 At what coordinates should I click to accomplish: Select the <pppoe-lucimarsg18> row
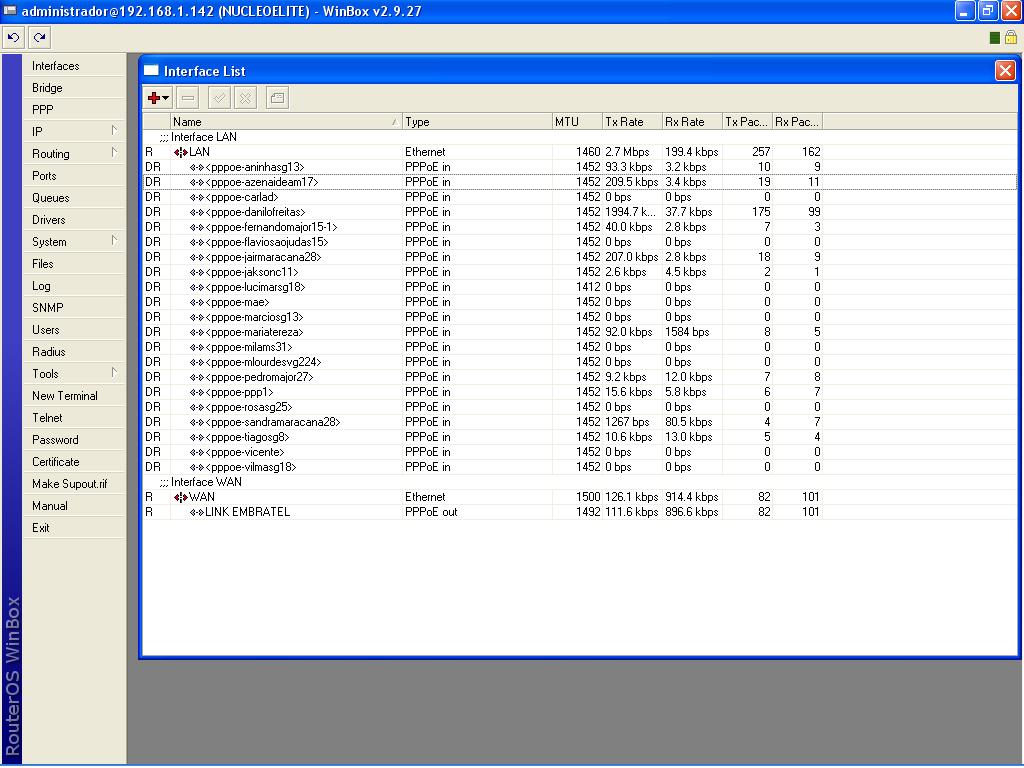(x=580, y=287)
